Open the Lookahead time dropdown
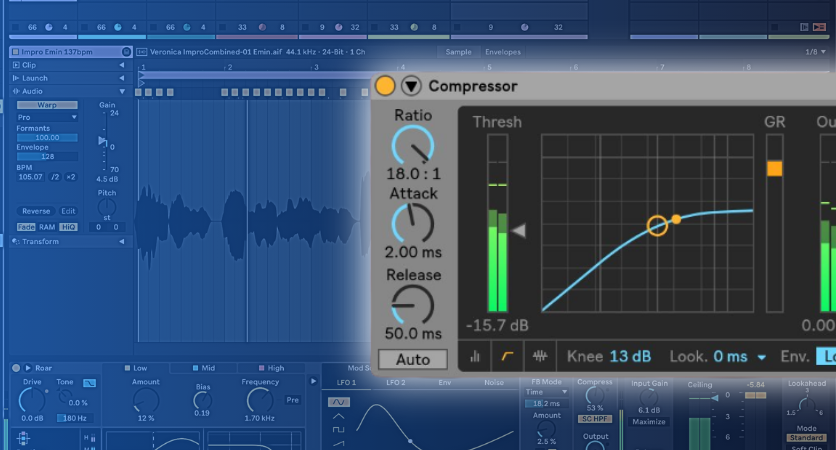This screenshot has height=450, width=836. [x=761, y=356]
